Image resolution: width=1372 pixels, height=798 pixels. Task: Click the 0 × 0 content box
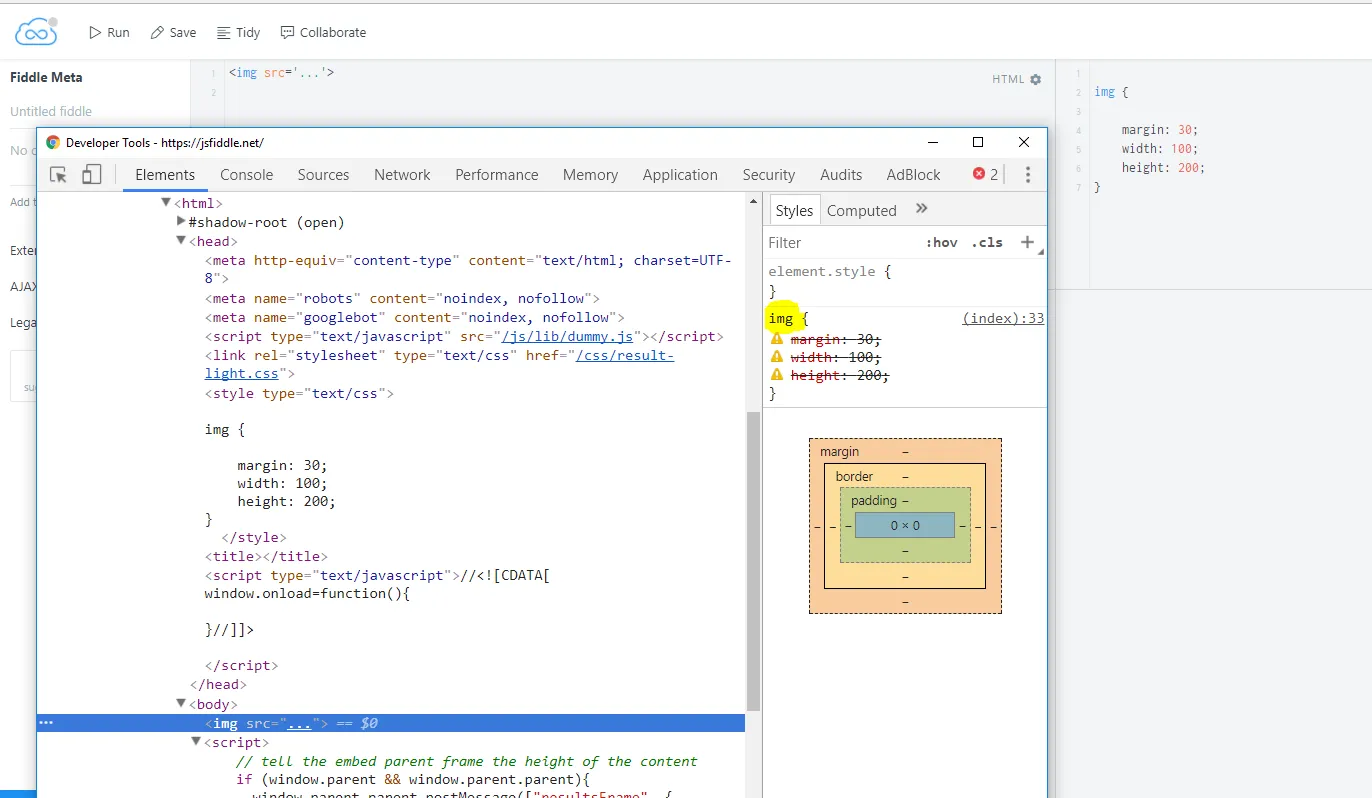click(x=905, y=526)
